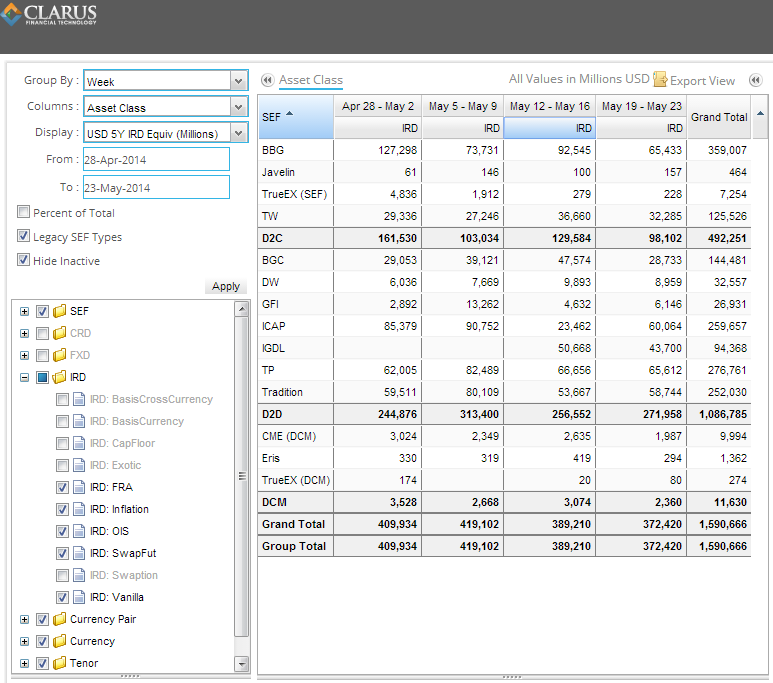Click the IRD: Vanilla document icon
773x683 pixels.
pos(79,597)
